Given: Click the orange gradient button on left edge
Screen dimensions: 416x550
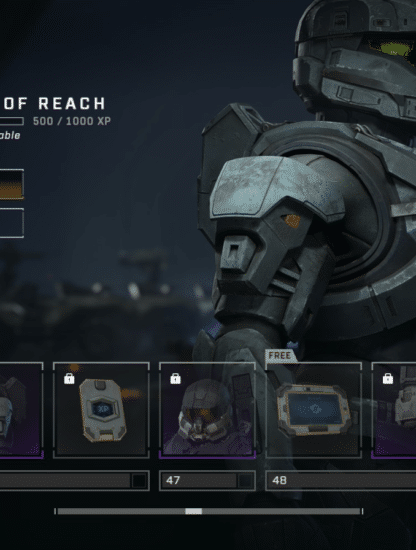Looking at the screenshot, I should coord(12,185).
